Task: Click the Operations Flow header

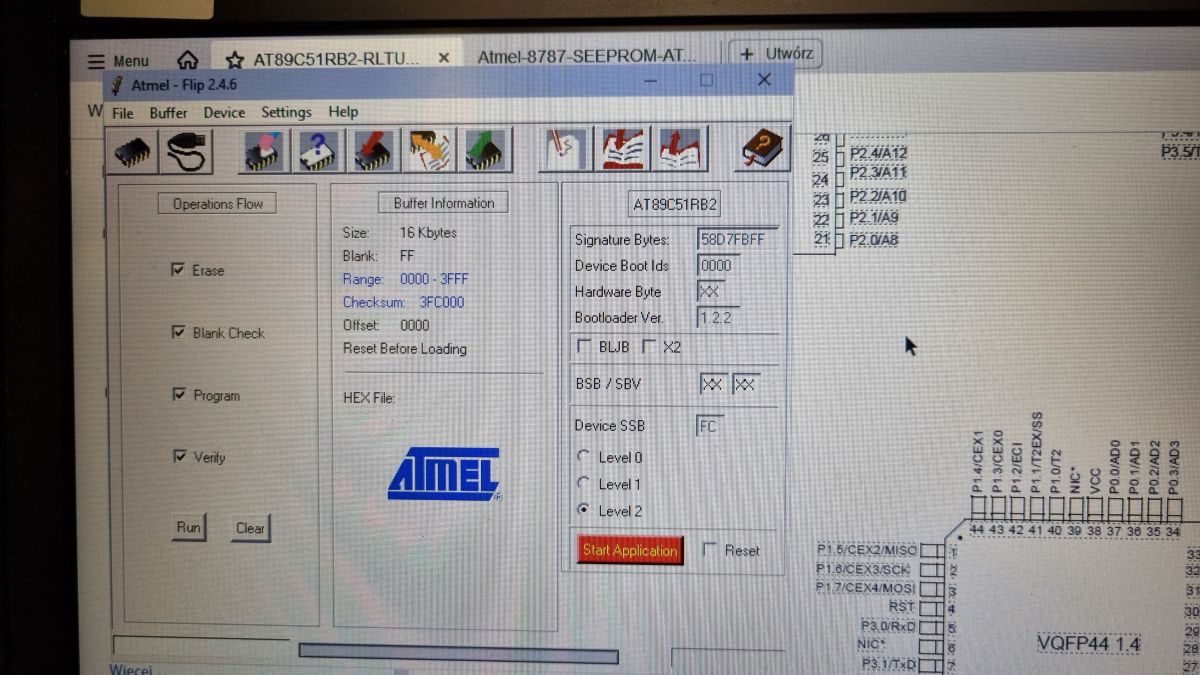Action: click(x=218, y=204)
